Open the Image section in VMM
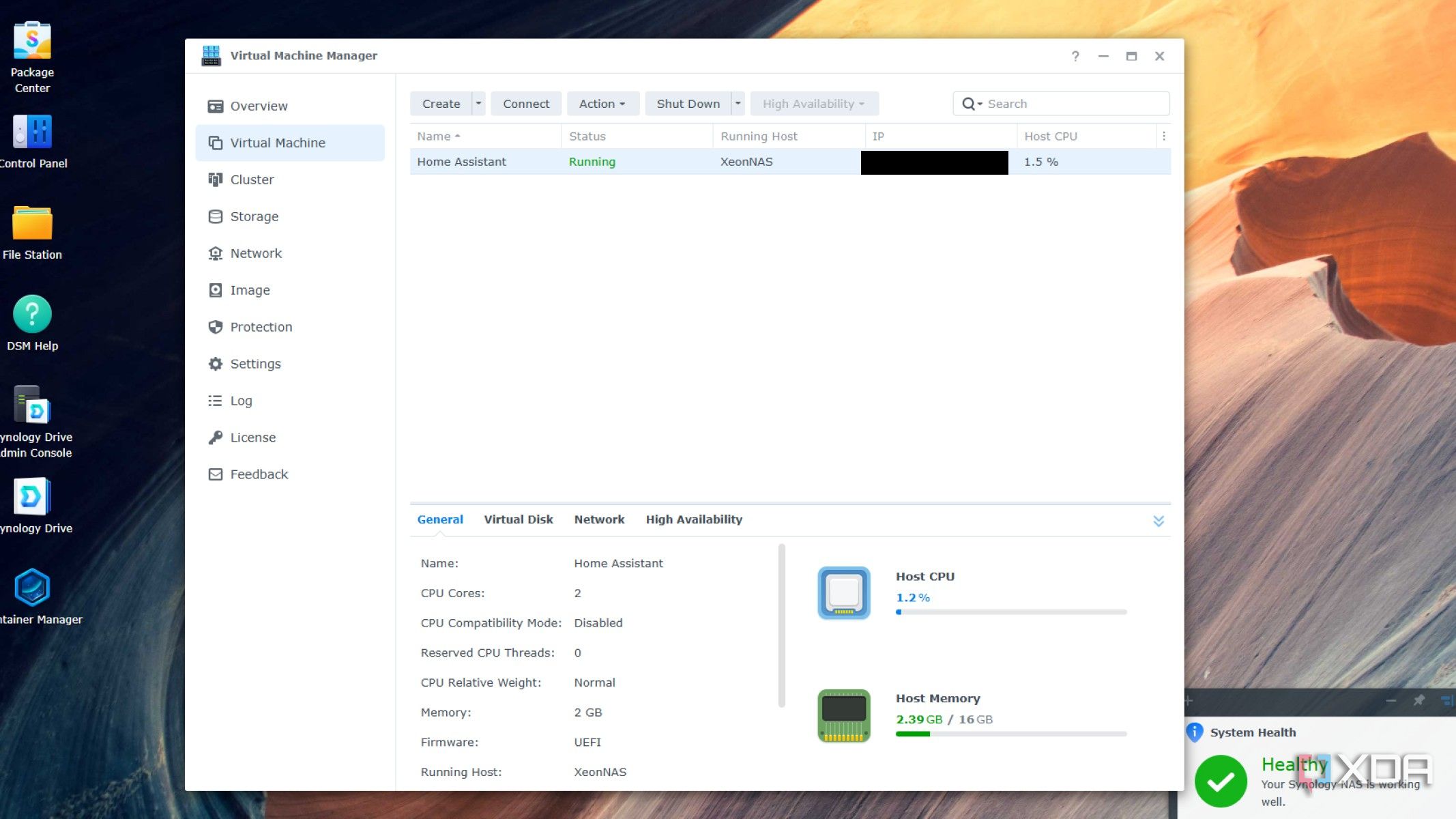 click(x=249, y=290)
